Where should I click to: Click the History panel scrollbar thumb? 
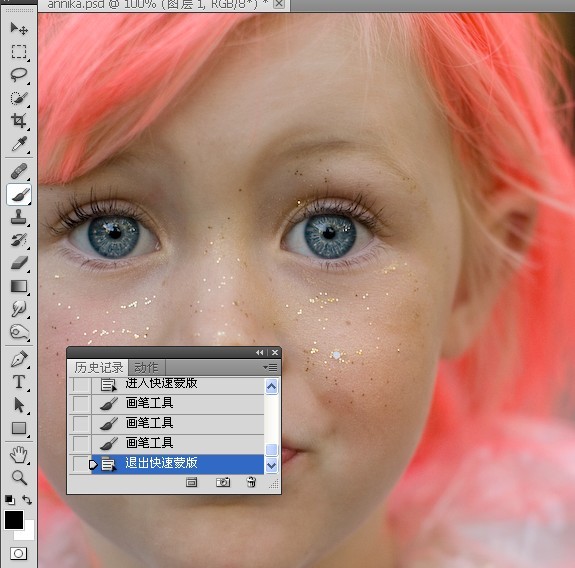(x=271, y=449)
